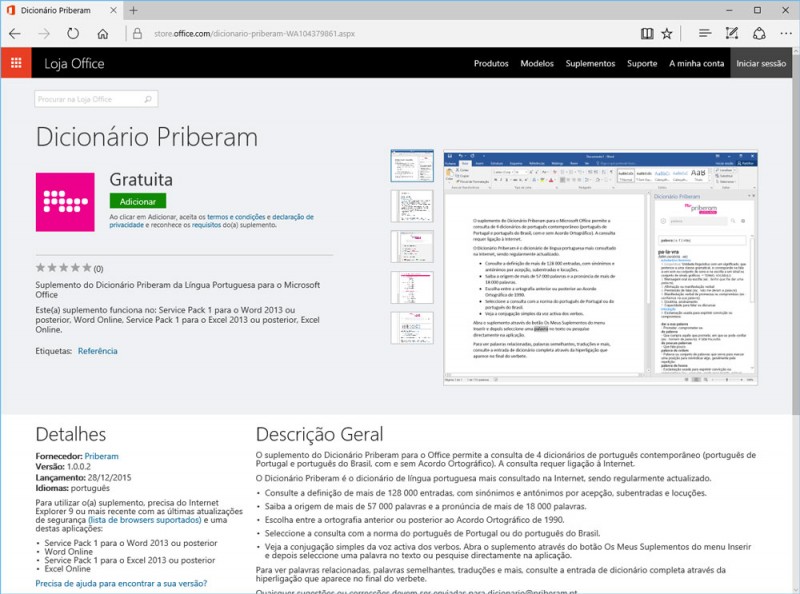The width and height of the screenshot is (800, 594).
Task: Select the Suporte menu item
Action: coord(641,63)
